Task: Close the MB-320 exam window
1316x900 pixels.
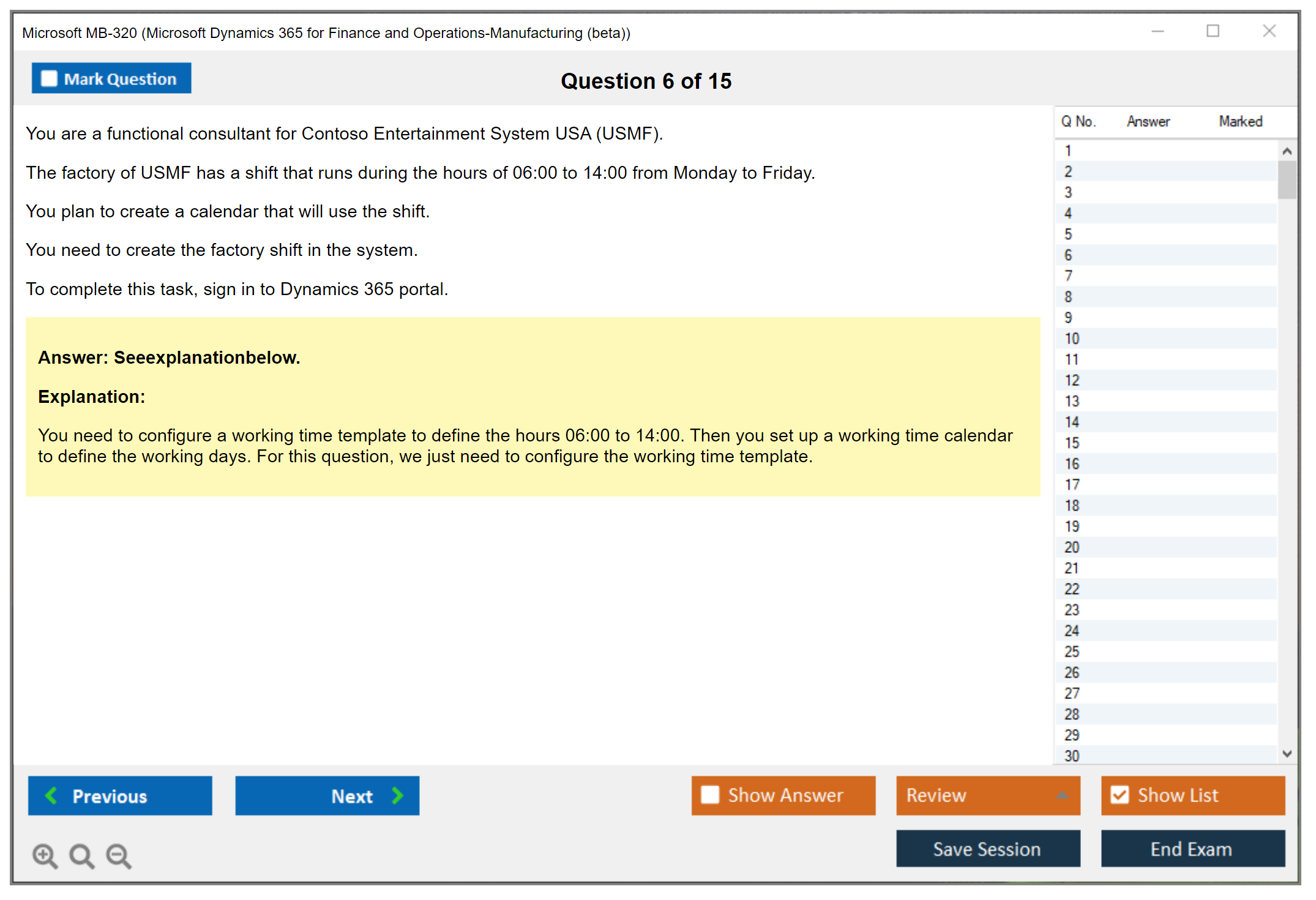Action: pyautogui.click(x=1269, y=31)
